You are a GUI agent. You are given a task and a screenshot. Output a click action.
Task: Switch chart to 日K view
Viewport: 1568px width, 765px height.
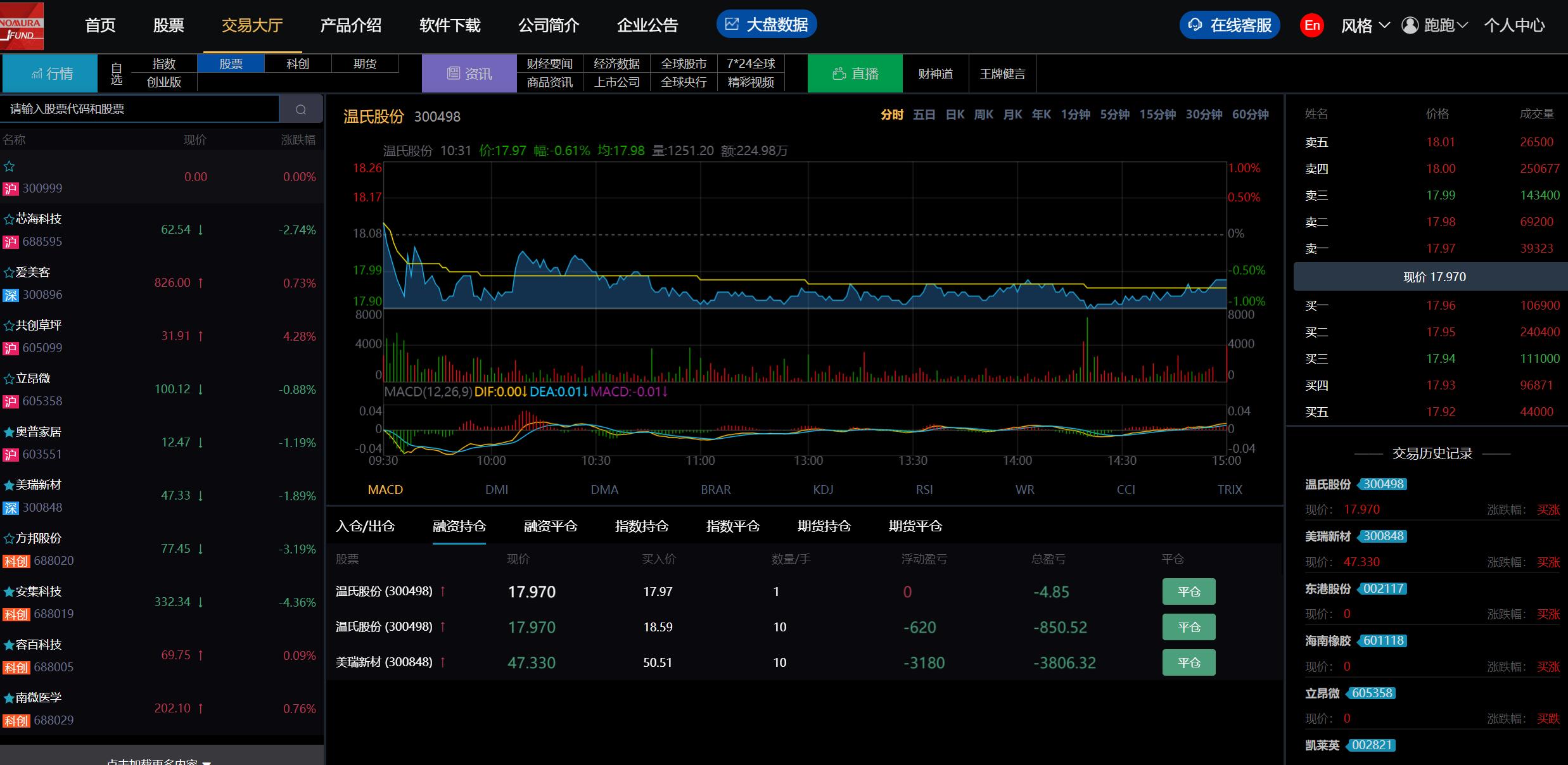(x=955, y=115)
